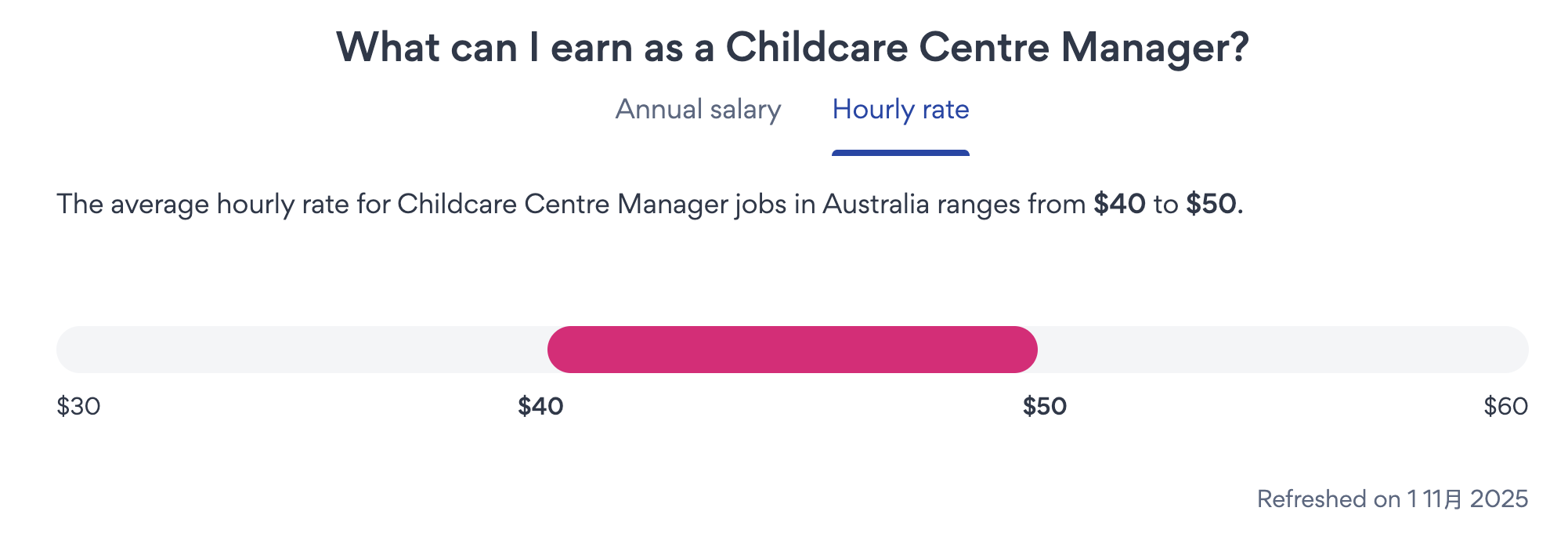Click the $40 label below the bar
The height and width of the screenshot is (533, 1568).
(540, 406)
